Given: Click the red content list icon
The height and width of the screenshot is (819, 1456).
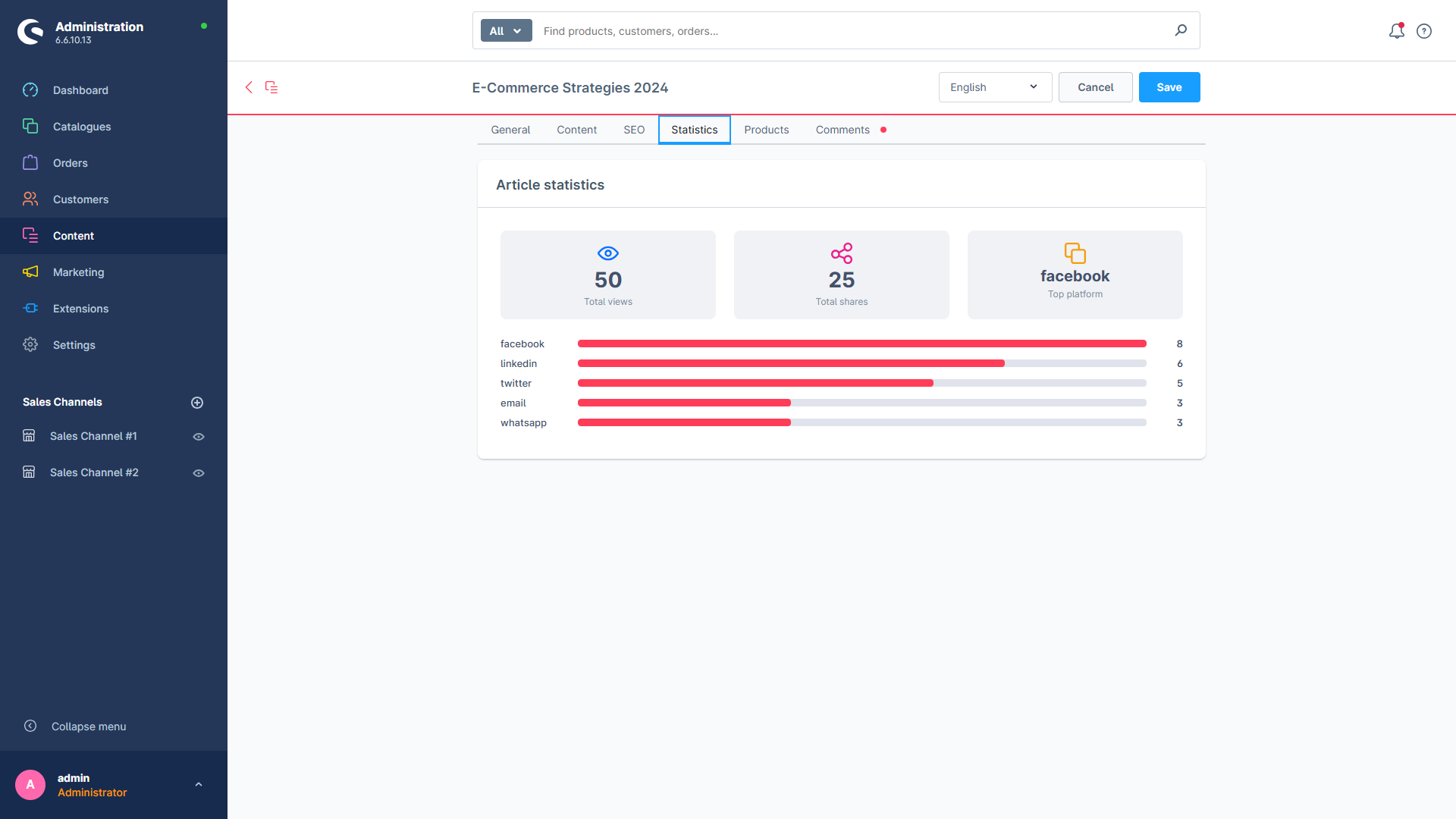Looking at the screenshot, I should coord(271,87).
